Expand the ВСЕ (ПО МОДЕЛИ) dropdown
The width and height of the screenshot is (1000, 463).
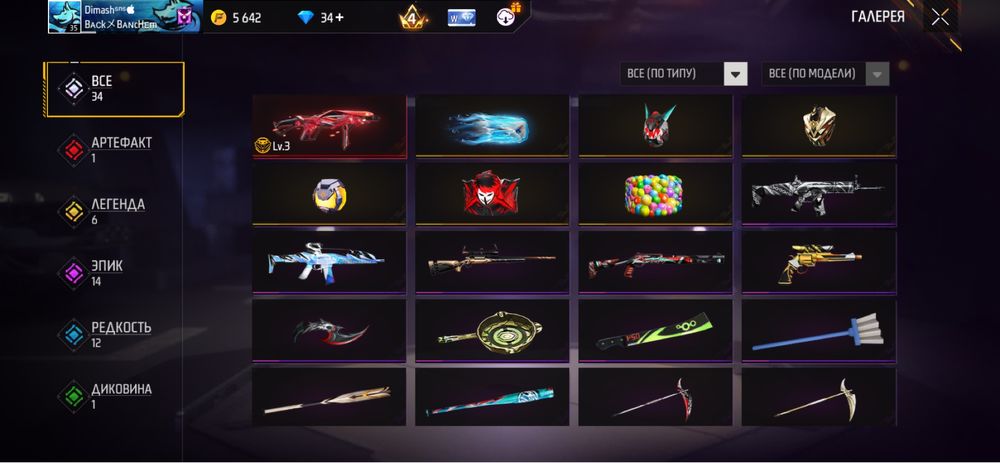[x=825, y=74]
